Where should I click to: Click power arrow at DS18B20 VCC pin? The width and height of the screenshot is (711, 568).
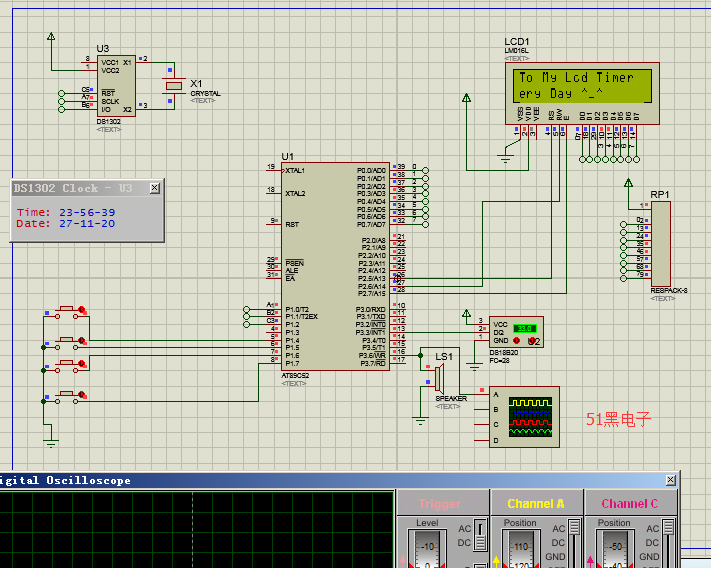[466, 313]
